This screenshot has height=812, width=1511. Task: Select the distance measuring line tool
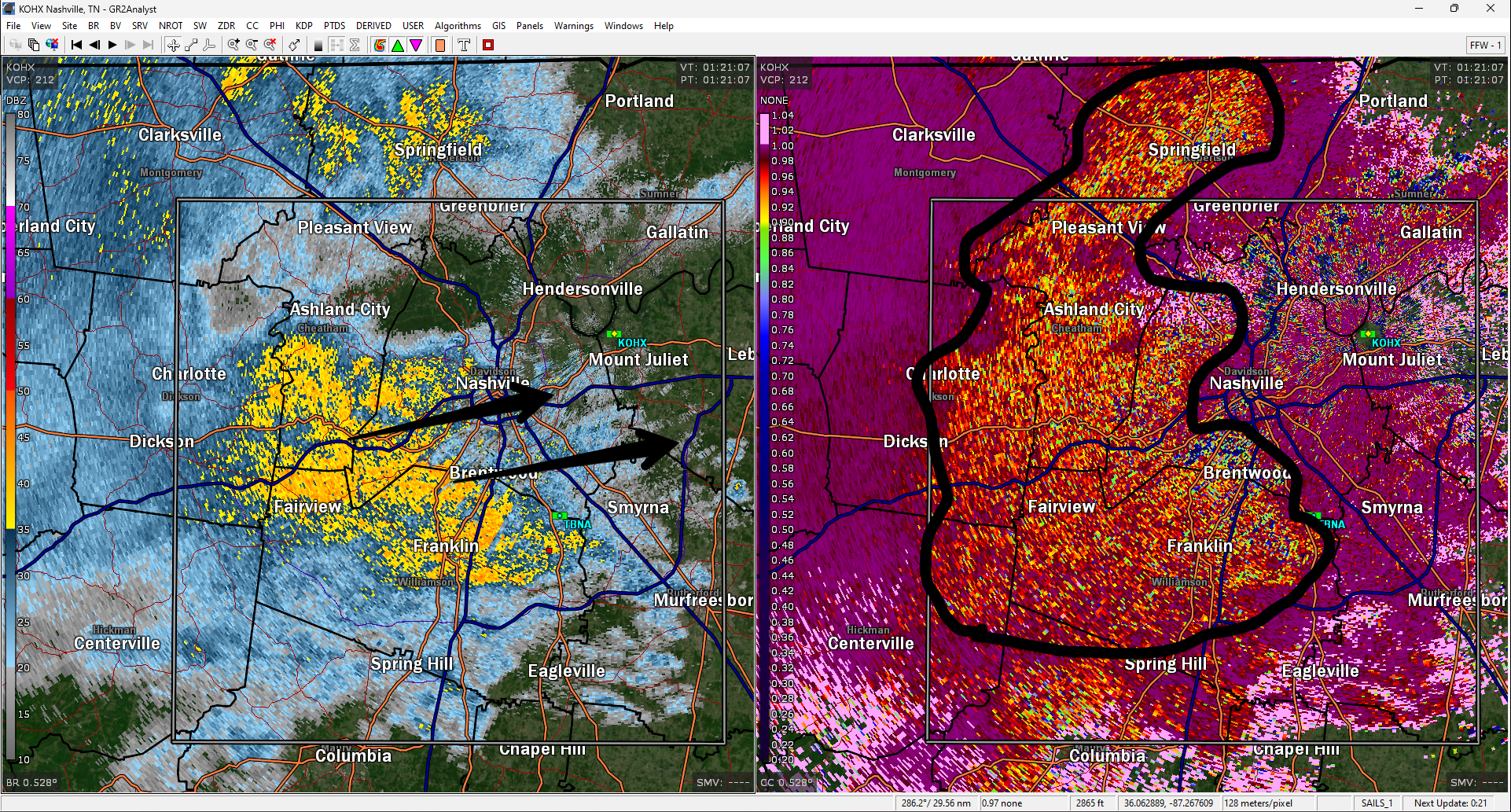[191, 45]
